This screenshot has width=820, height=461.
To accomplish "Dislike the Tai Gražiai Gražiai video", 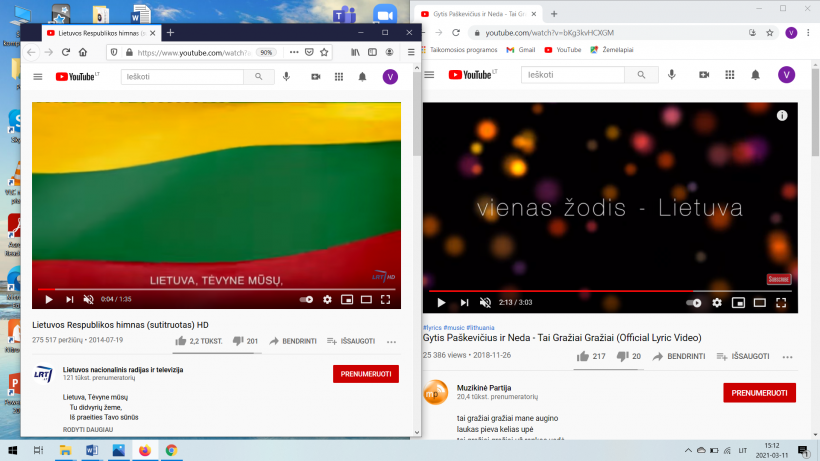I will pos(629,356).
